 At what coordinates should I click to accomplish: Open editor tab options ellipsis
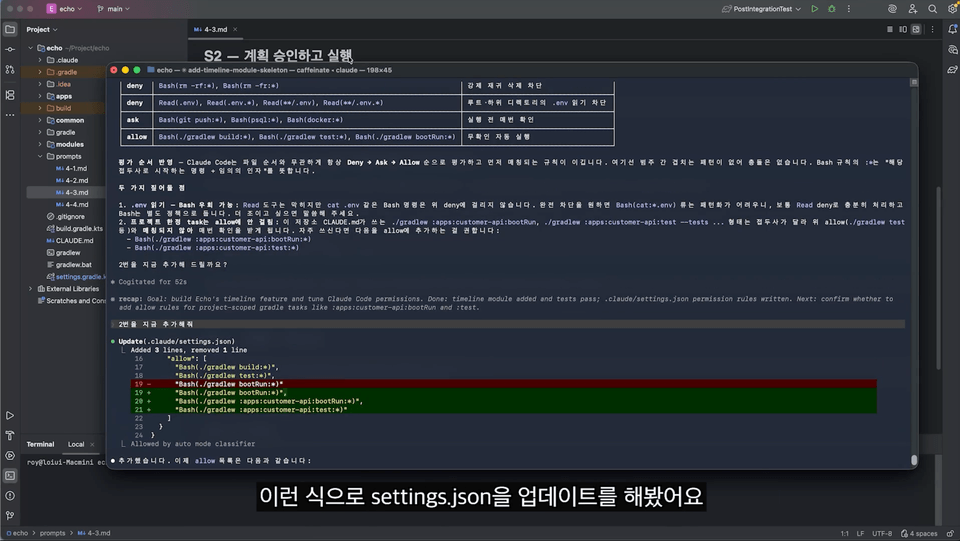(x=932, y=29)
